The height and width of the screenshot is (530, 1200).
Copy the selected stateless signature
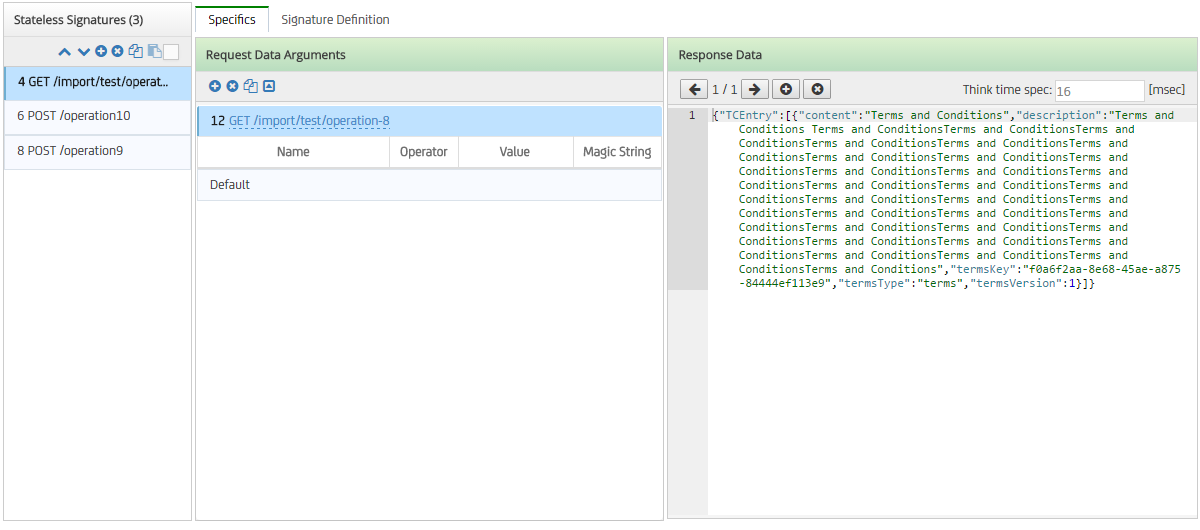coord(136,52)
